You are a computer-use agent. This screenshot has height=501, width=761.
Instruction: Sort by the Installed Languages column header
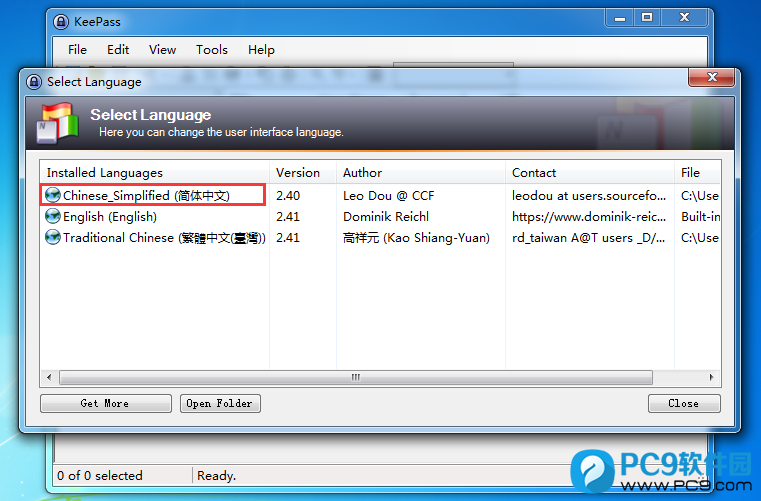[155, 172]
